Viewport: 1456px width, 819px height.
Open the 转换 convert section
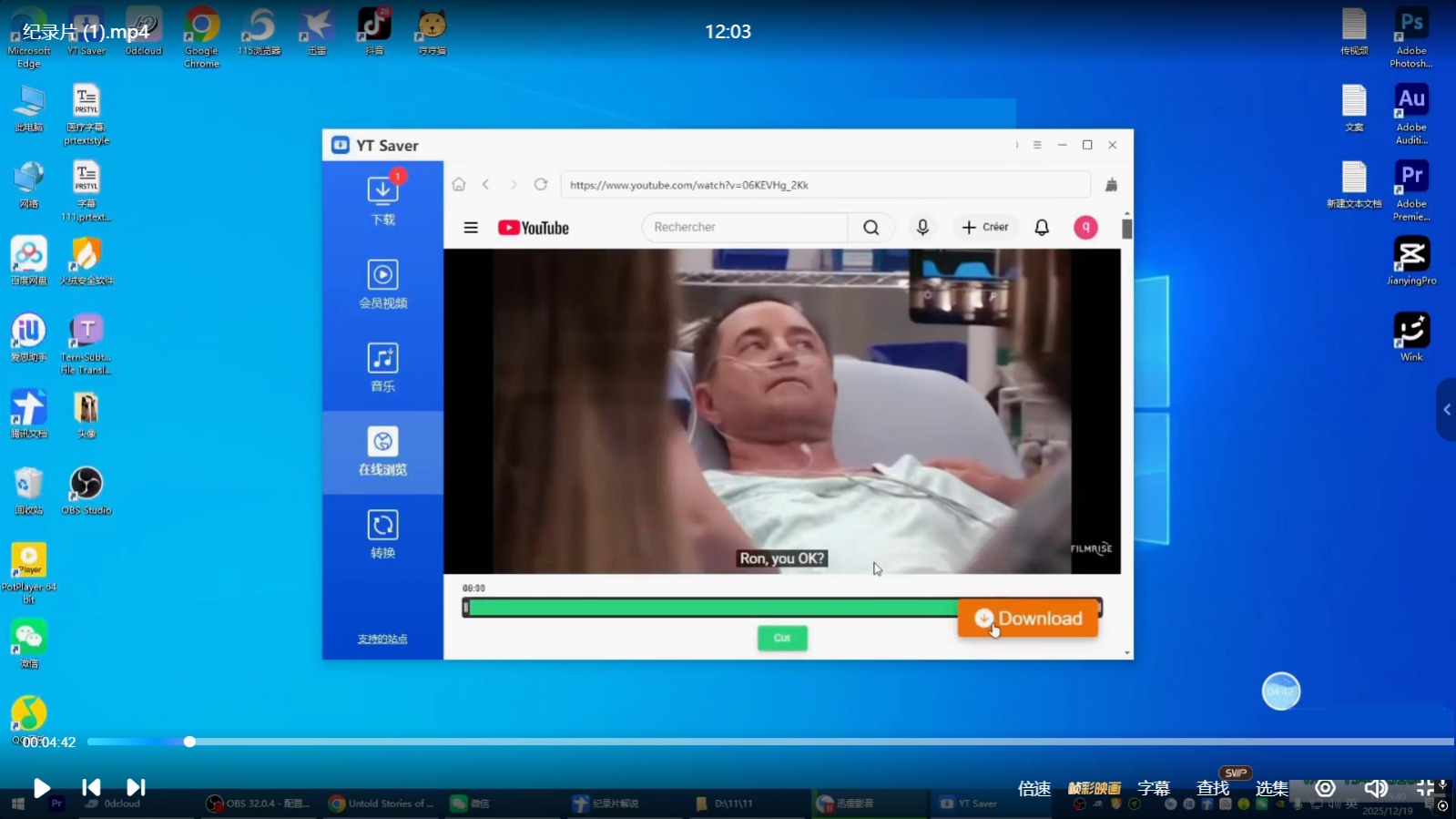tap(382, 534)
